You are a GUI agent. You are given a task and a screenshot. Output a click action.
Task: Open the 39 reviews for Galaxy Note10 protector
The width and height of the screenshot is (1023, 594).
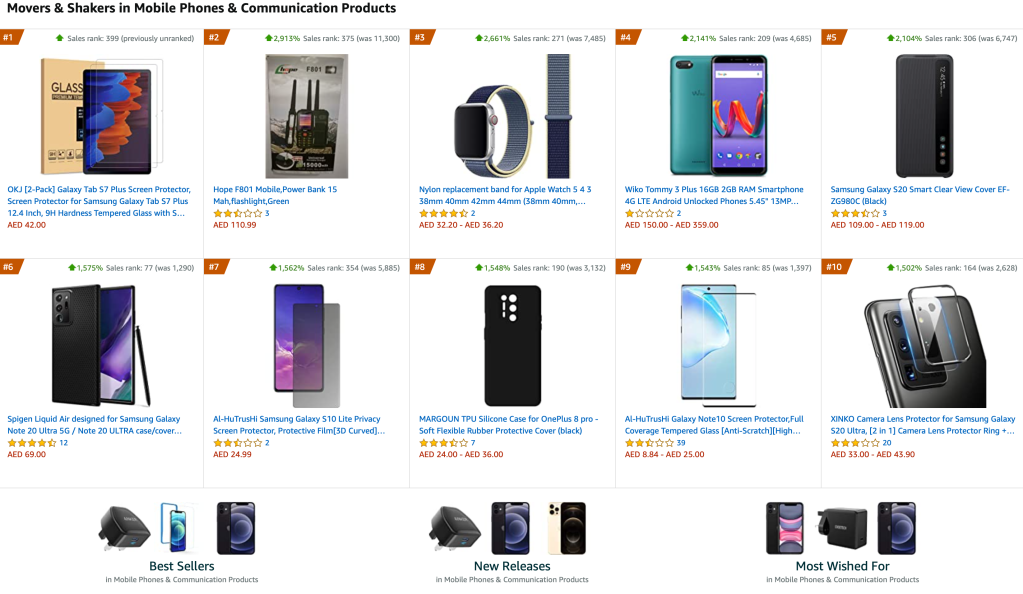[681, 443]
